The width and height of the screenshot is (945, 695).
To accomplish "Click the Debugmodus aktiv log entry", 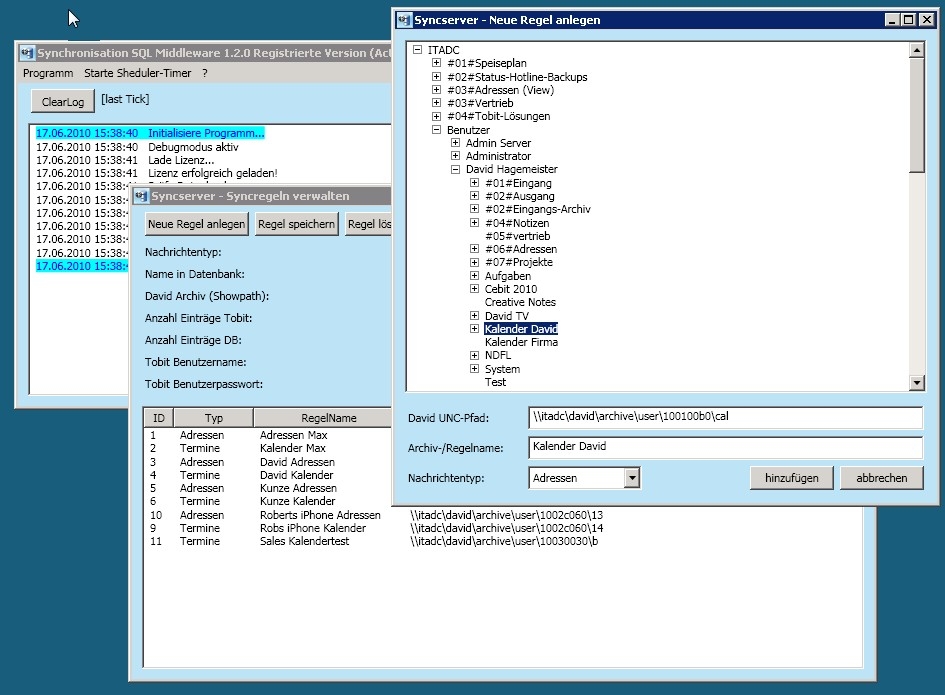I will pos(137,147).
